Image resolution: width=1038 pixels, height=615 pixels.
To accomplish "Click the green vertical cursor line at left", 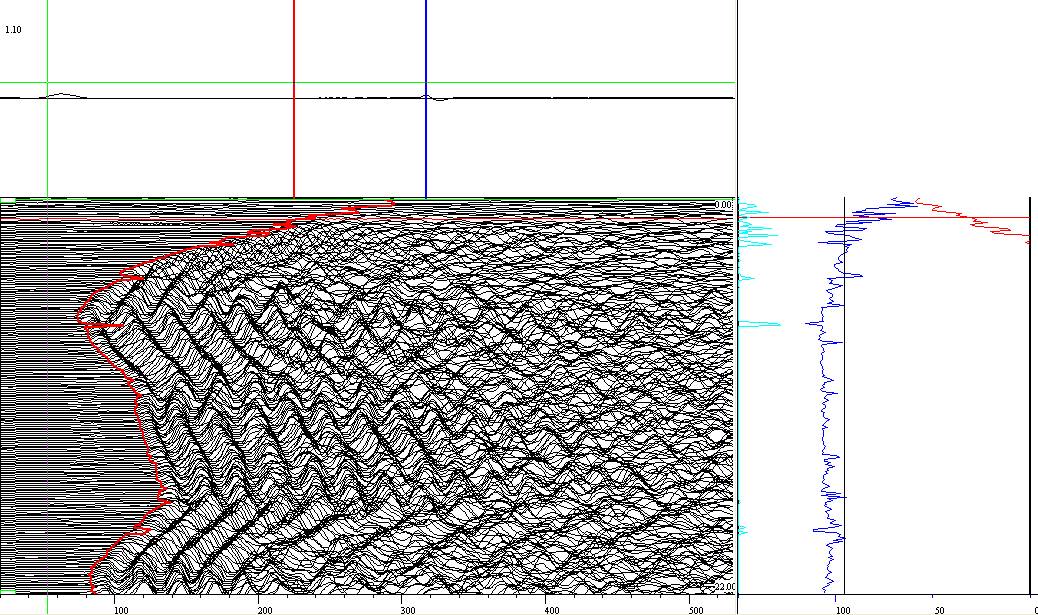I will [47, 150].
